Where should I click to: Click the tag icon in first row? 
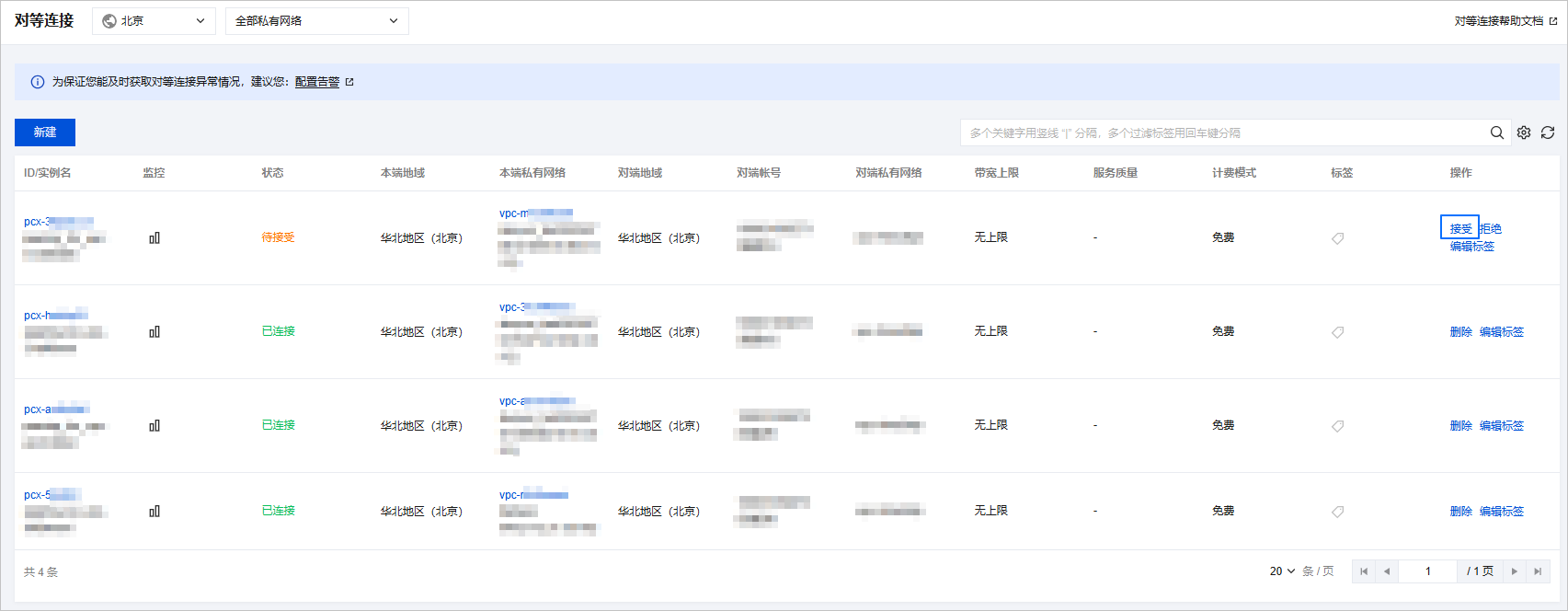pyautogui.click(x=1338, y=238)
